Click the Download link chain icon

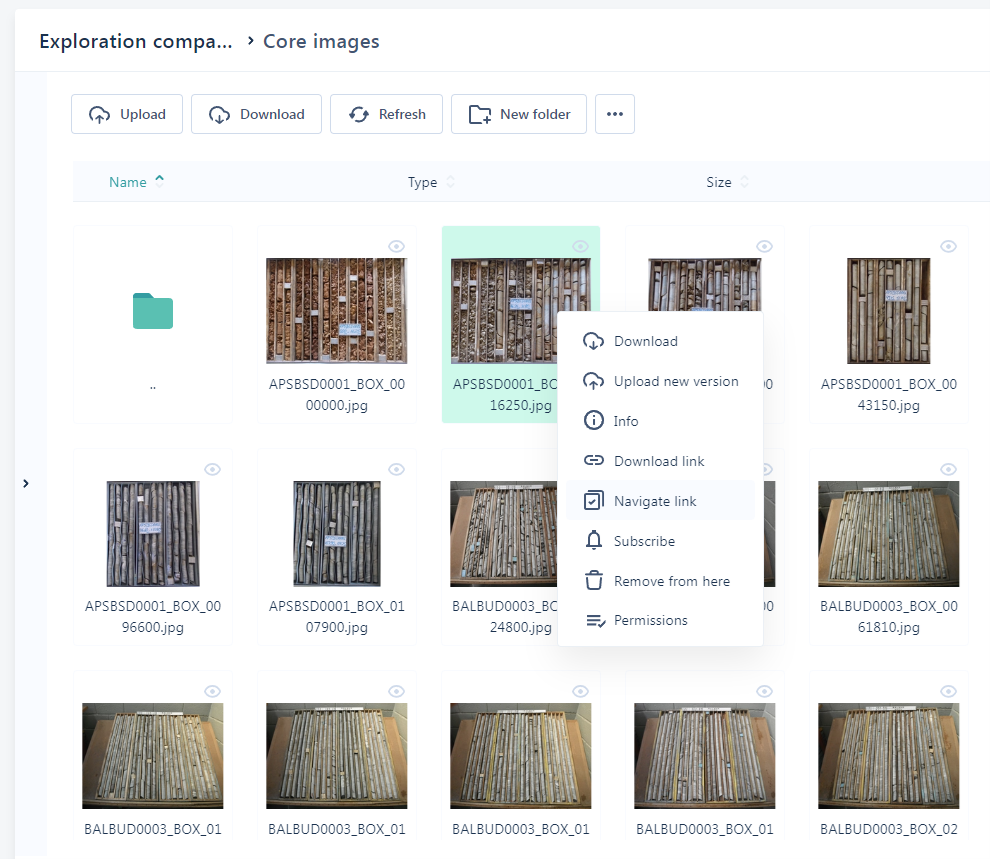point(594,461)
